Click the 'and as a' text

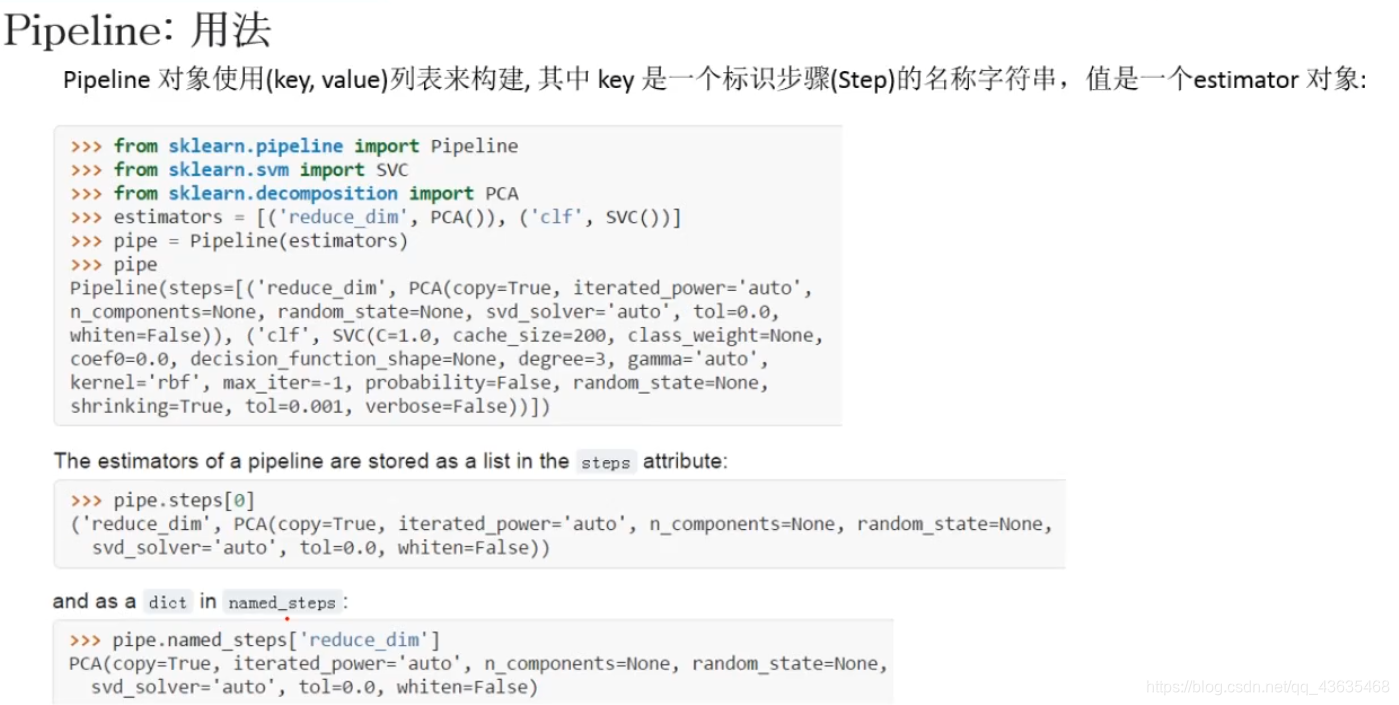[94, 601]
